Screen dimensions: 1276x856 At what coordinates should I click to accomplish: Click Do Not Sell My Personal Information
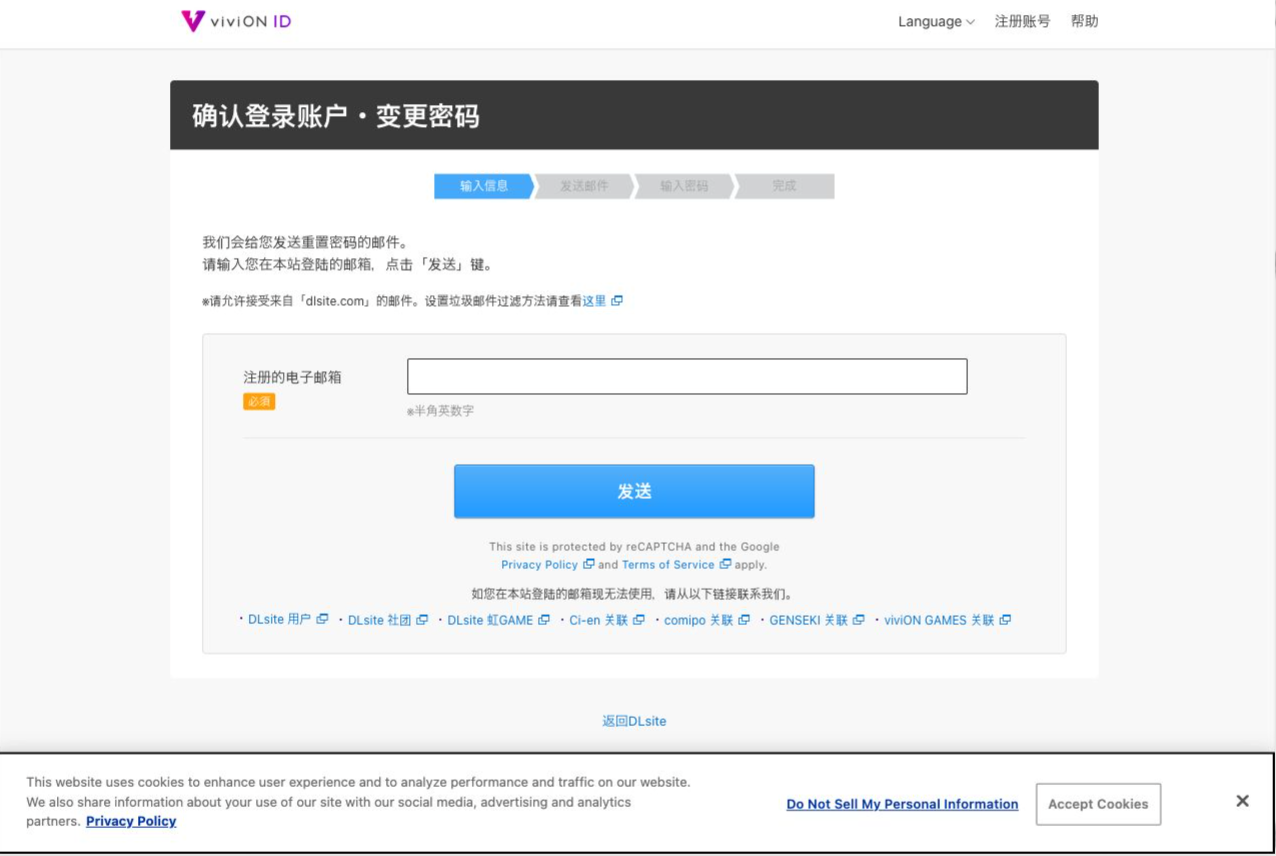[x=902, y=804]
